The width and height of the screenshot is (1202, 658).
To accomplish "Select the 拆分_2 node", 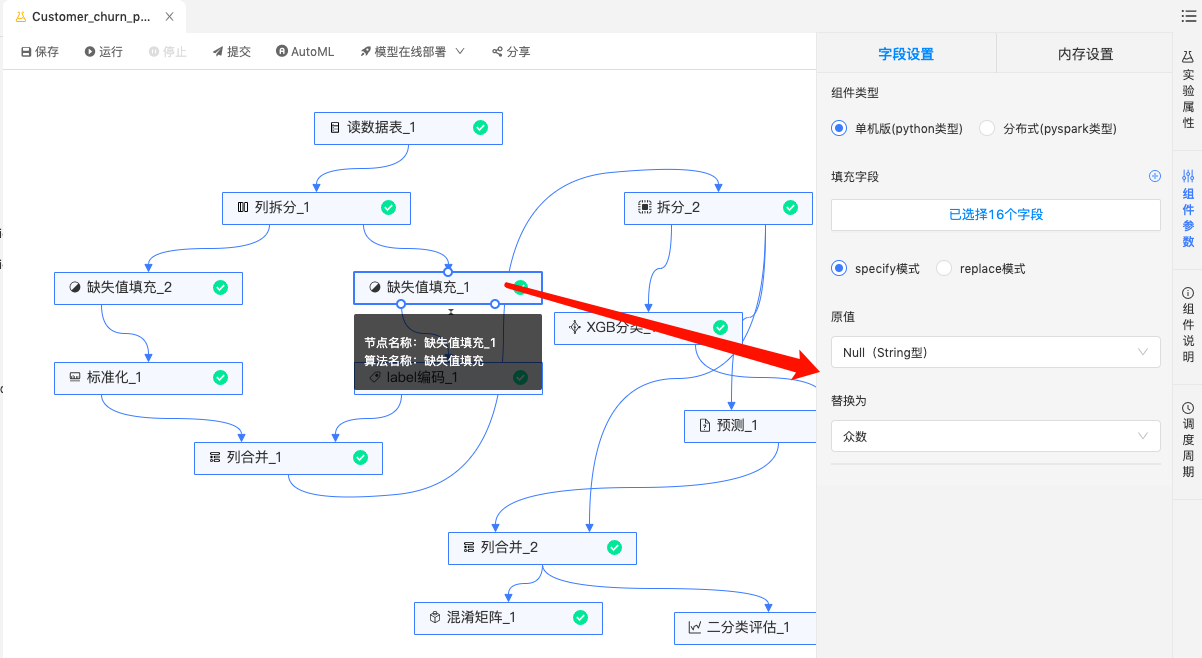I will click(718, 208).
